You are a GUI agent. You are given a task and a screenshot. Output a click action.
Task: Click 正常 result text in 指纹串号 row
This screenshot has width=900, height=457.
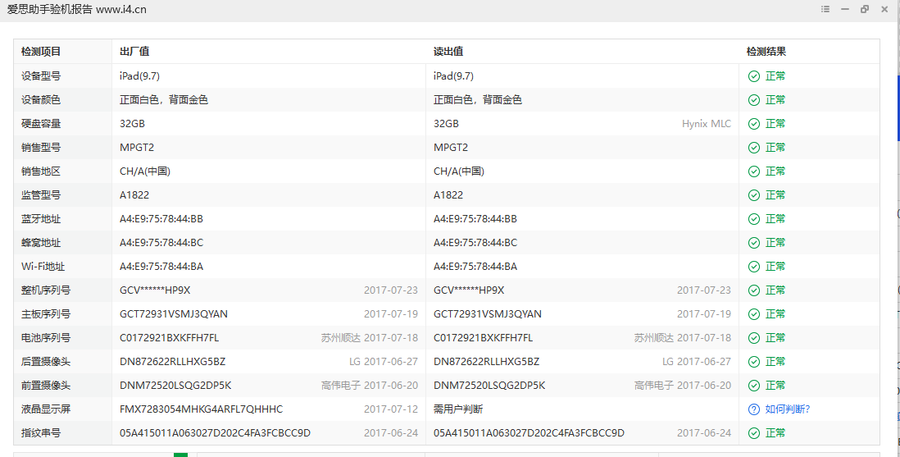[x=775, y=433]
